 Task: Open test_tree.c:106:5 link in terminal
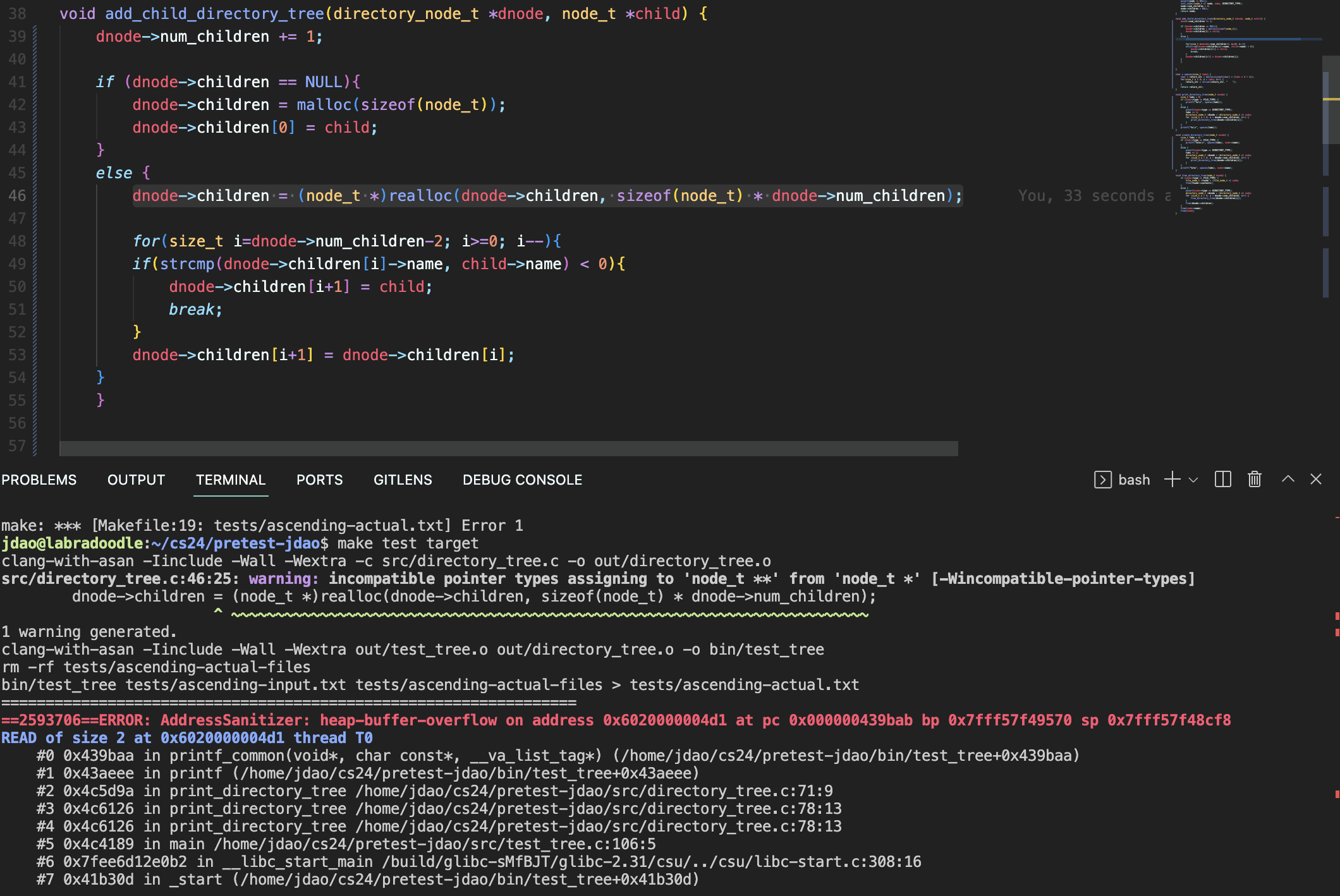(x=435, y=844)
